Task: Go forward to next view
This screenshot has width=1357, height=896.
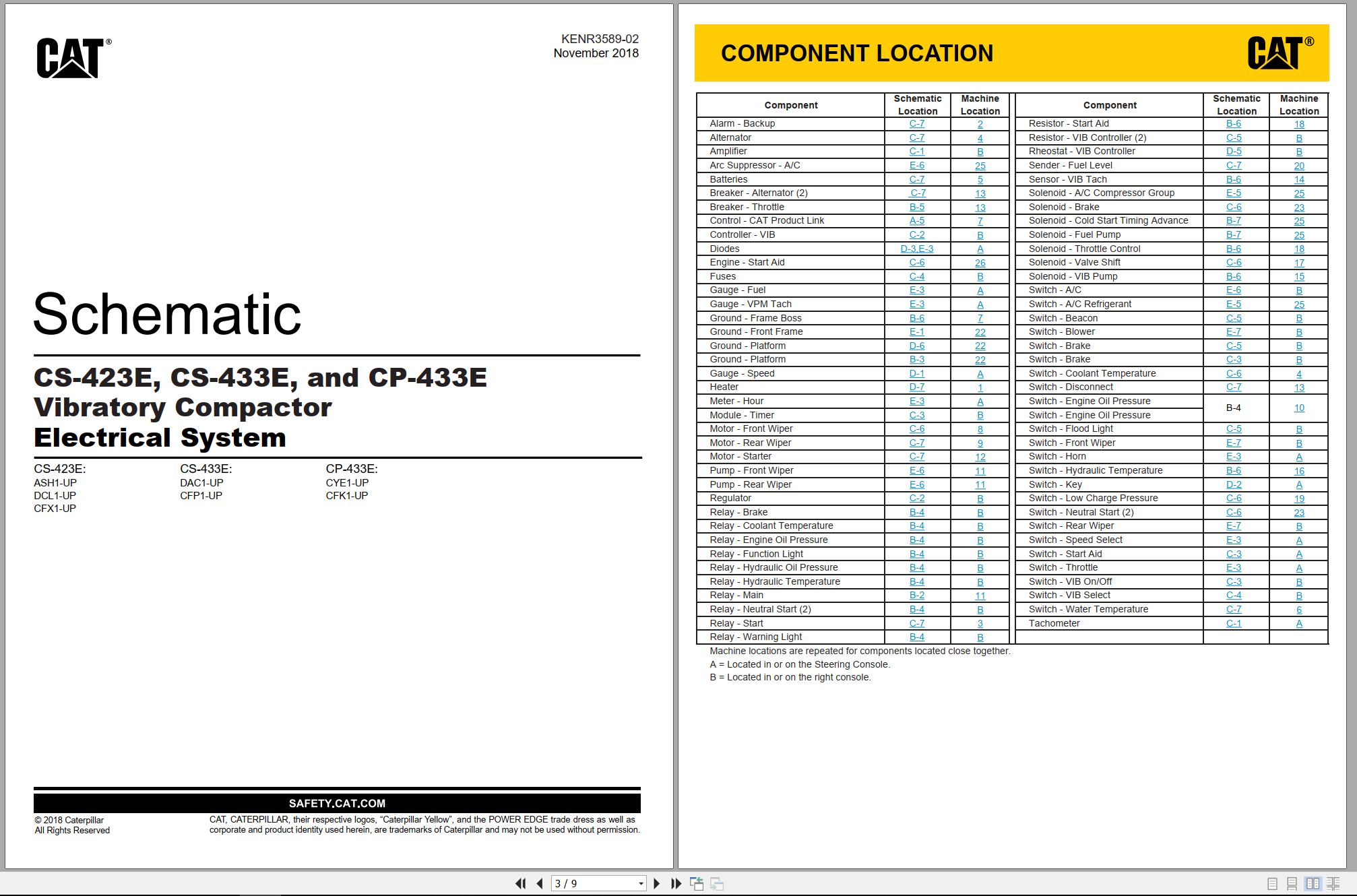Action: (717, 883)
